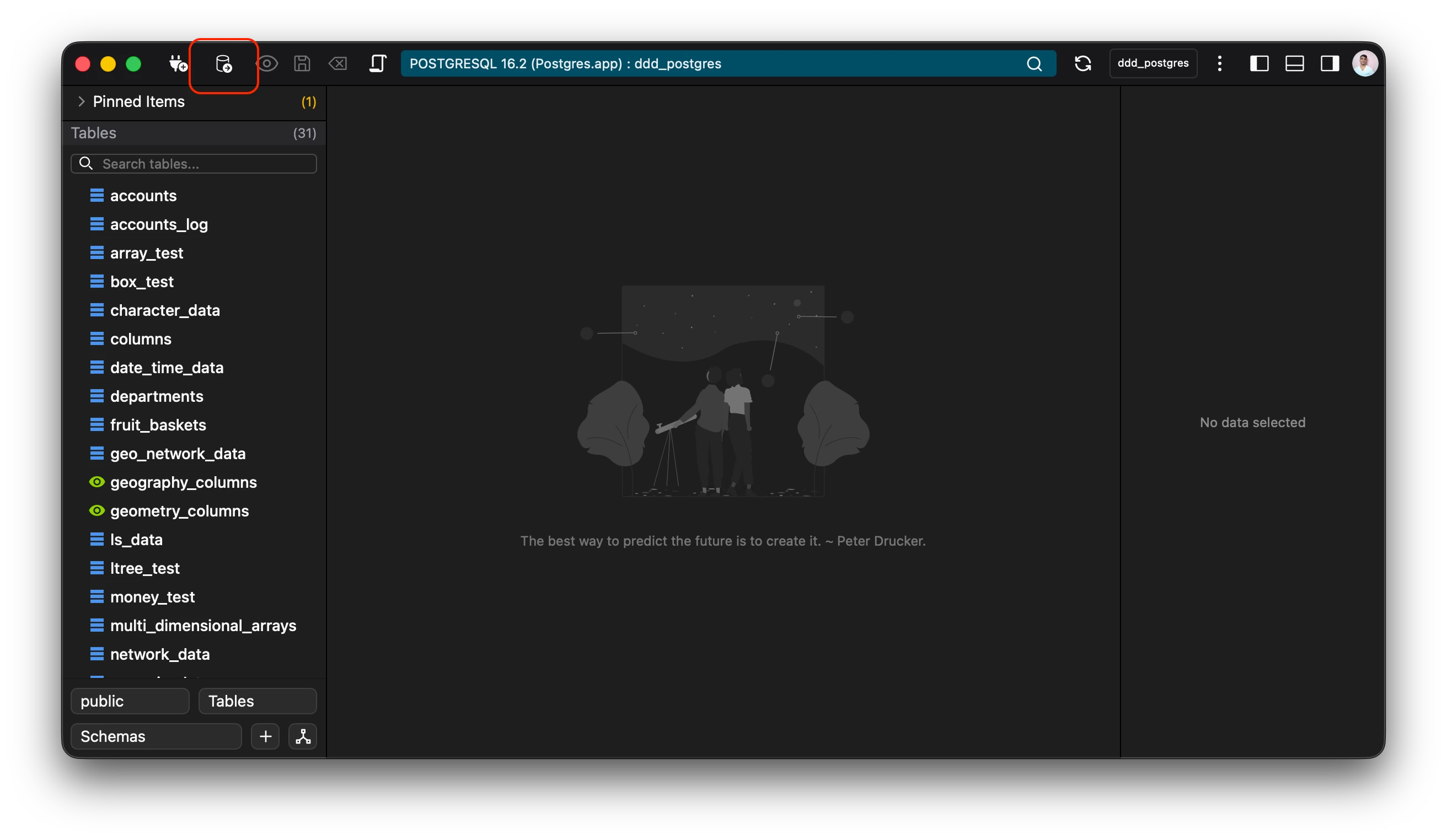
Task: Click the preview changes eye icon
Action: (x=267, y=64)
